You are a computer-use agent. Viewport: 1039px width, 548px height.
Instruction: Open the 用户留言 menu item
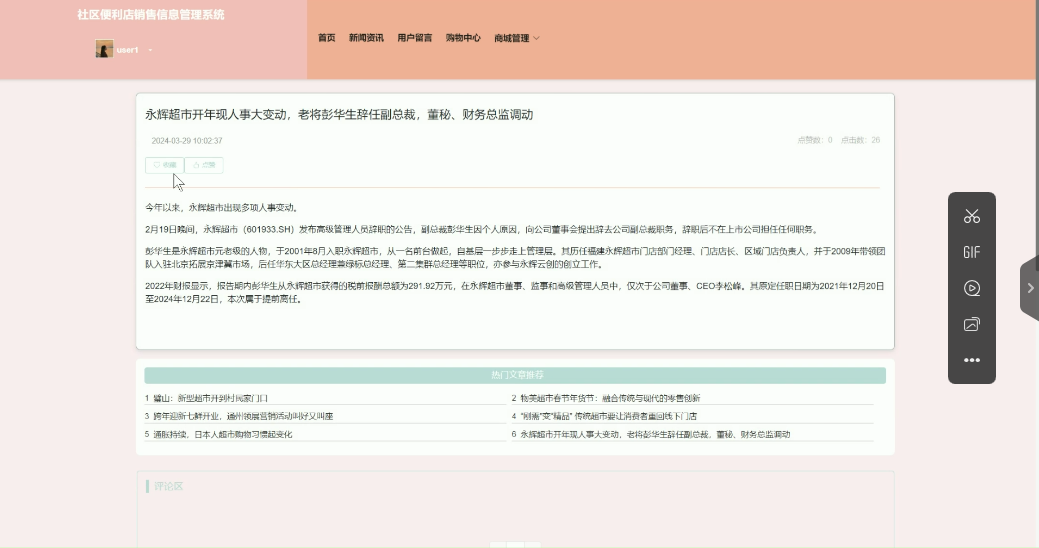(415, 38)
